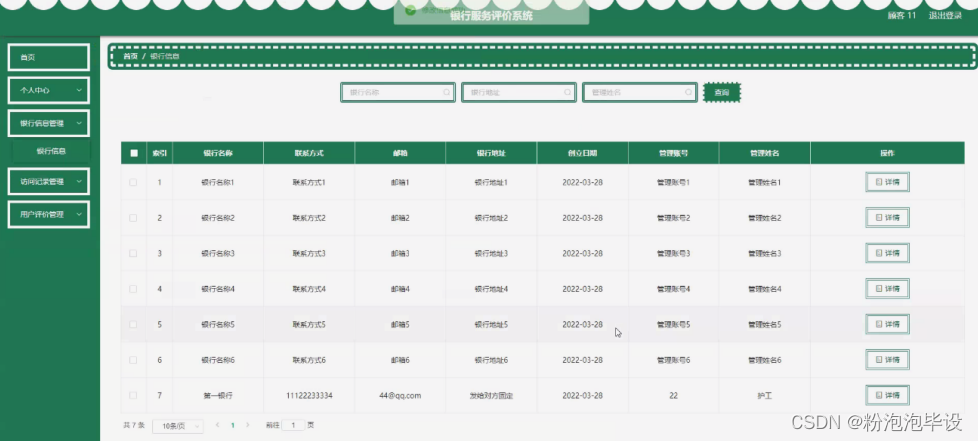Open 首页 in the sidebar
Image resolution: width=978 pixels, height=441 pixels.
point(49,57)
